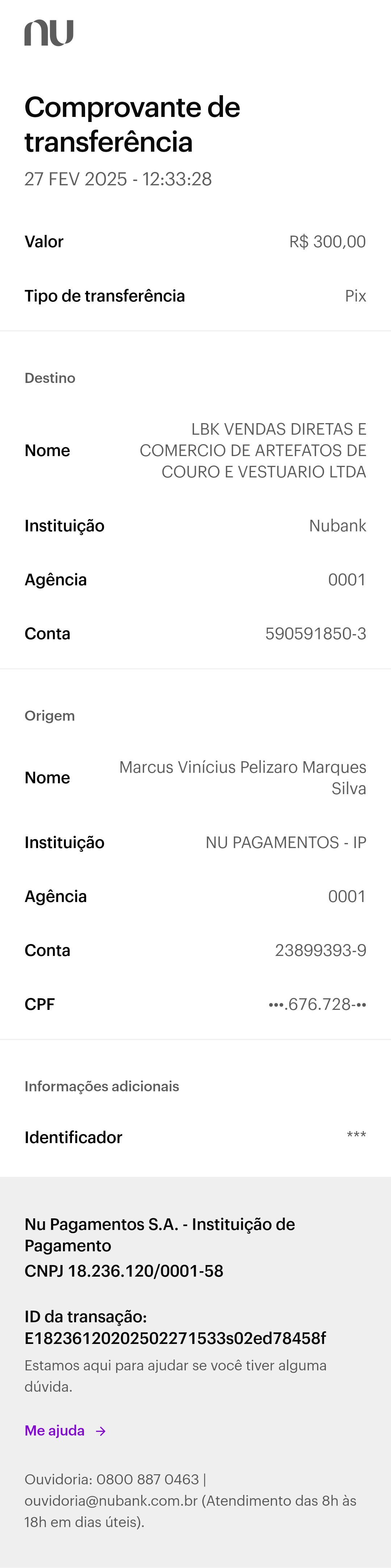Select the CNPJ 18.236.120/0001-58 text
Viewport: 391px width, 1568px height.
[123, 1271]
